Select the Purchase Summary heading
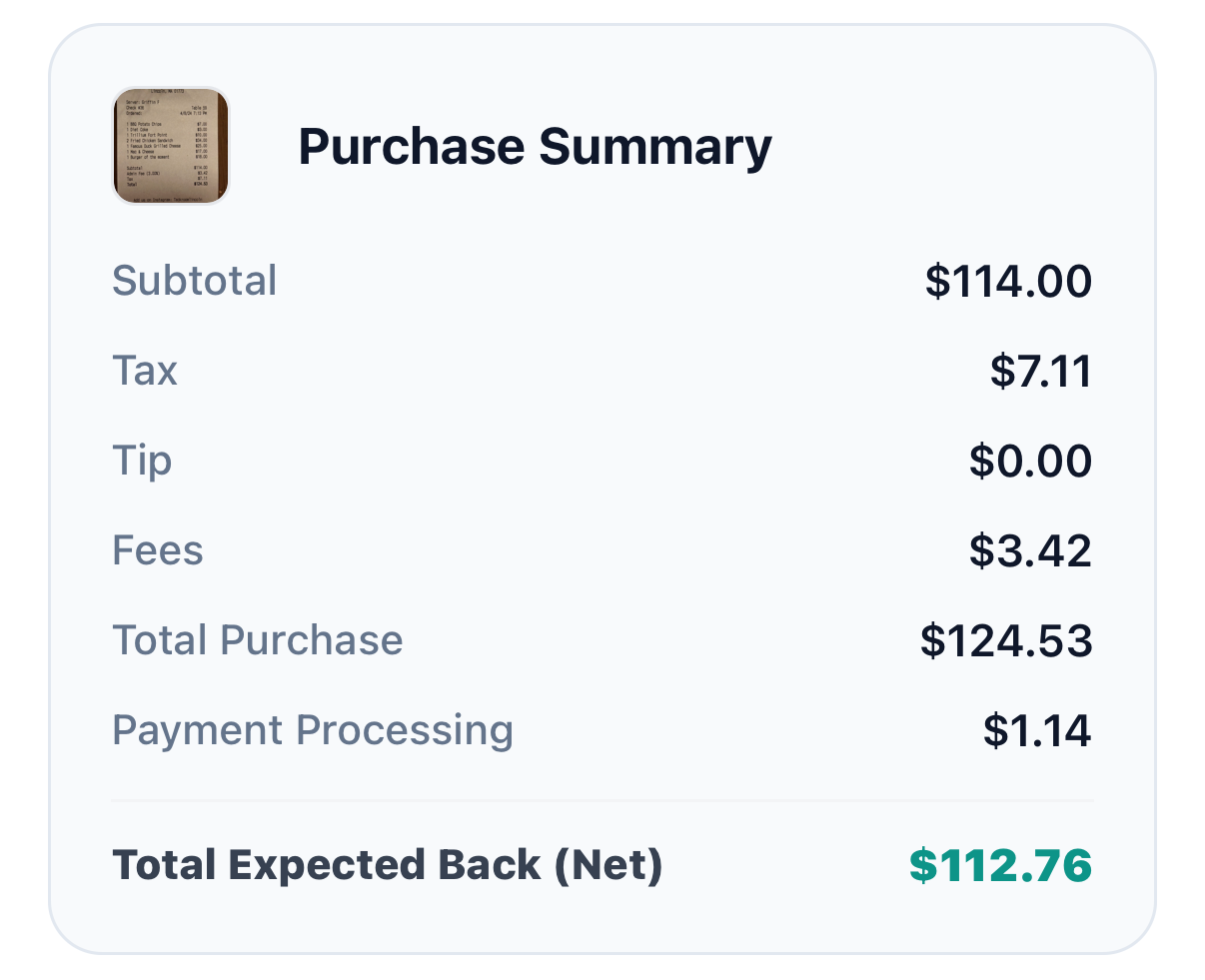 [535, 146]
